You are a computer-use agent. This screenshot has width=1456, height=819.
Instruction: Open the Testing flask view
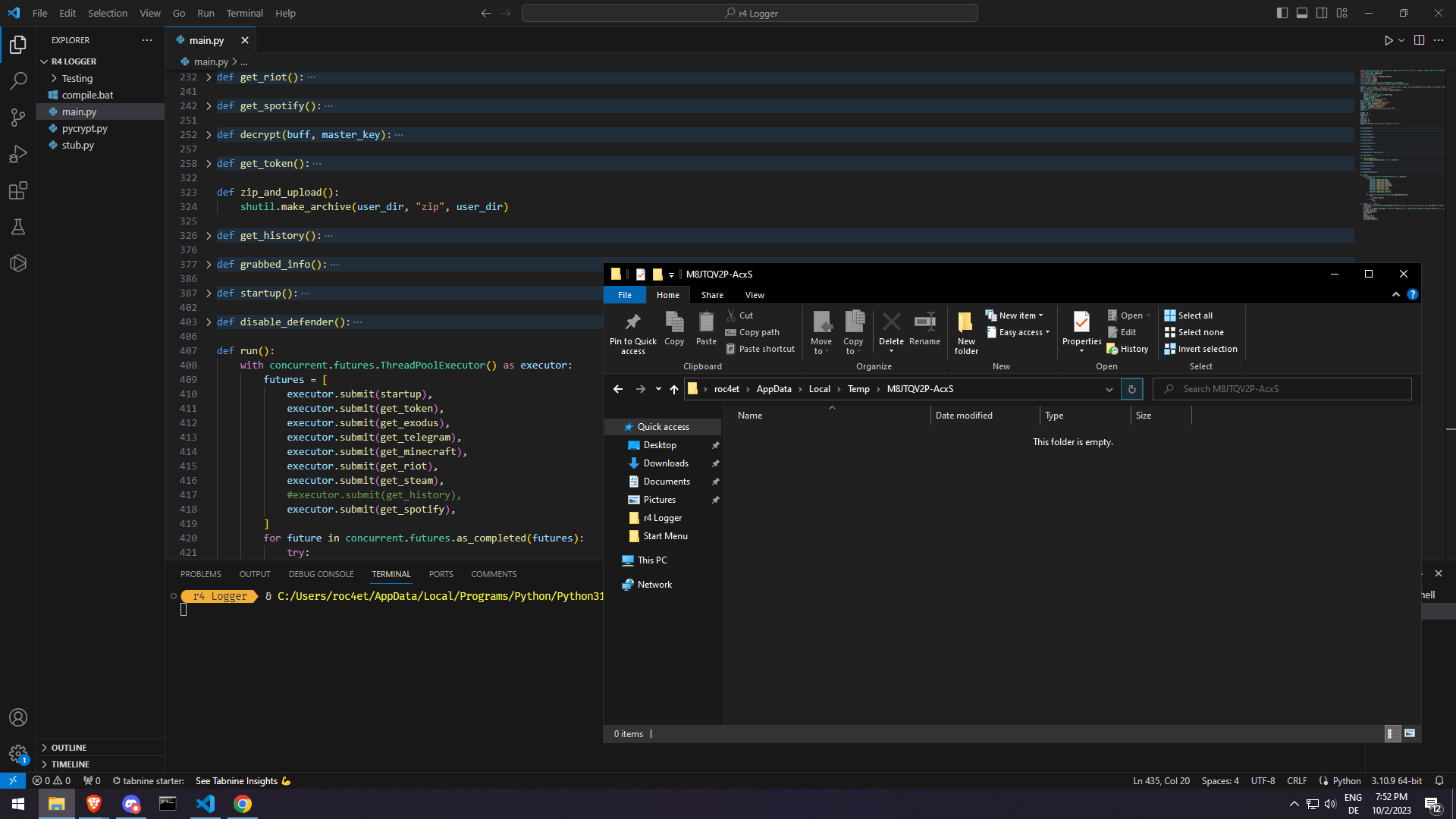click(x=18, y=227)
